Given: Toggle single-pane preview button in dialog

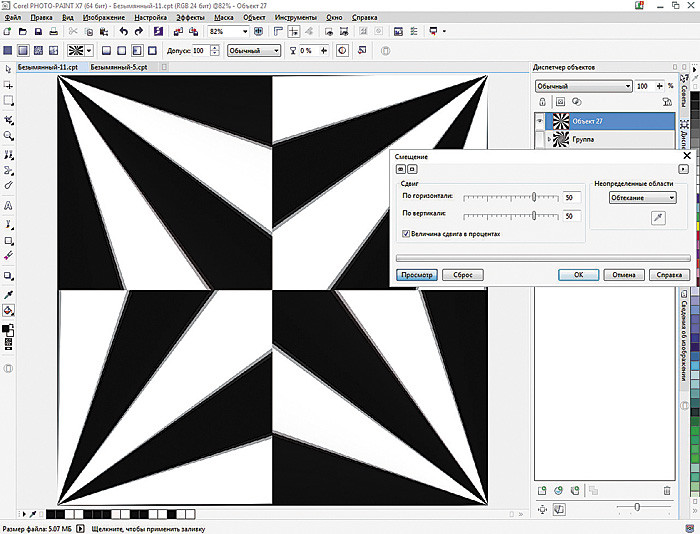Looking at the screenshot, I should pyautogui.click(x=412, y=169).
